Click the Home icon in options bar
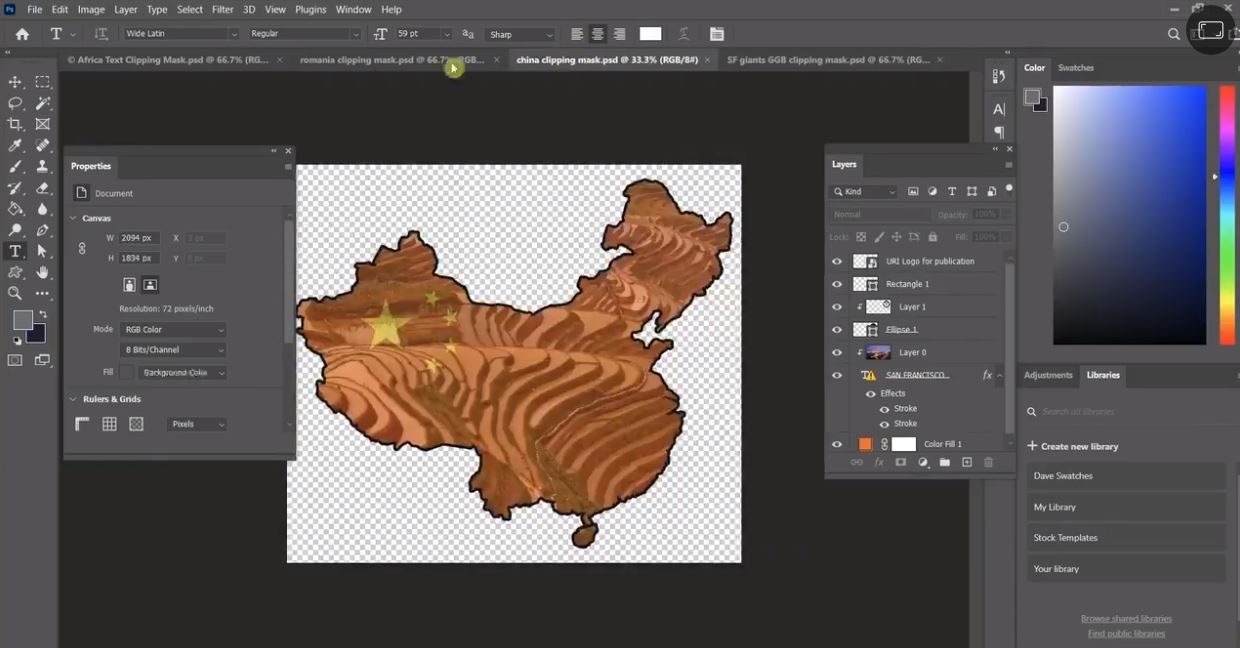Viewport: 1240px width, 648px height. [22, 34]
